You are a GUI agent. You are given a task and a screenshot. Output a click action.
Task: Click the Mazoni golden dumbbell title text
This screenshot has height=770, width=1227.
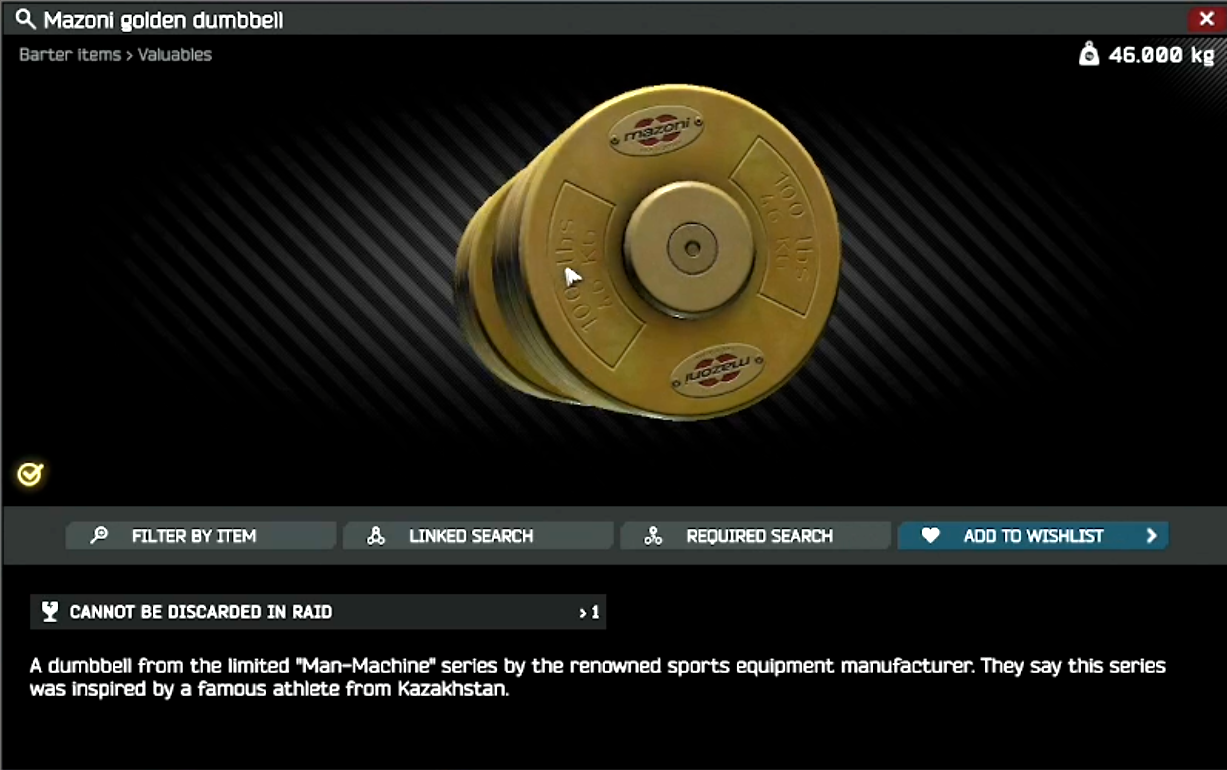point(163,20)
